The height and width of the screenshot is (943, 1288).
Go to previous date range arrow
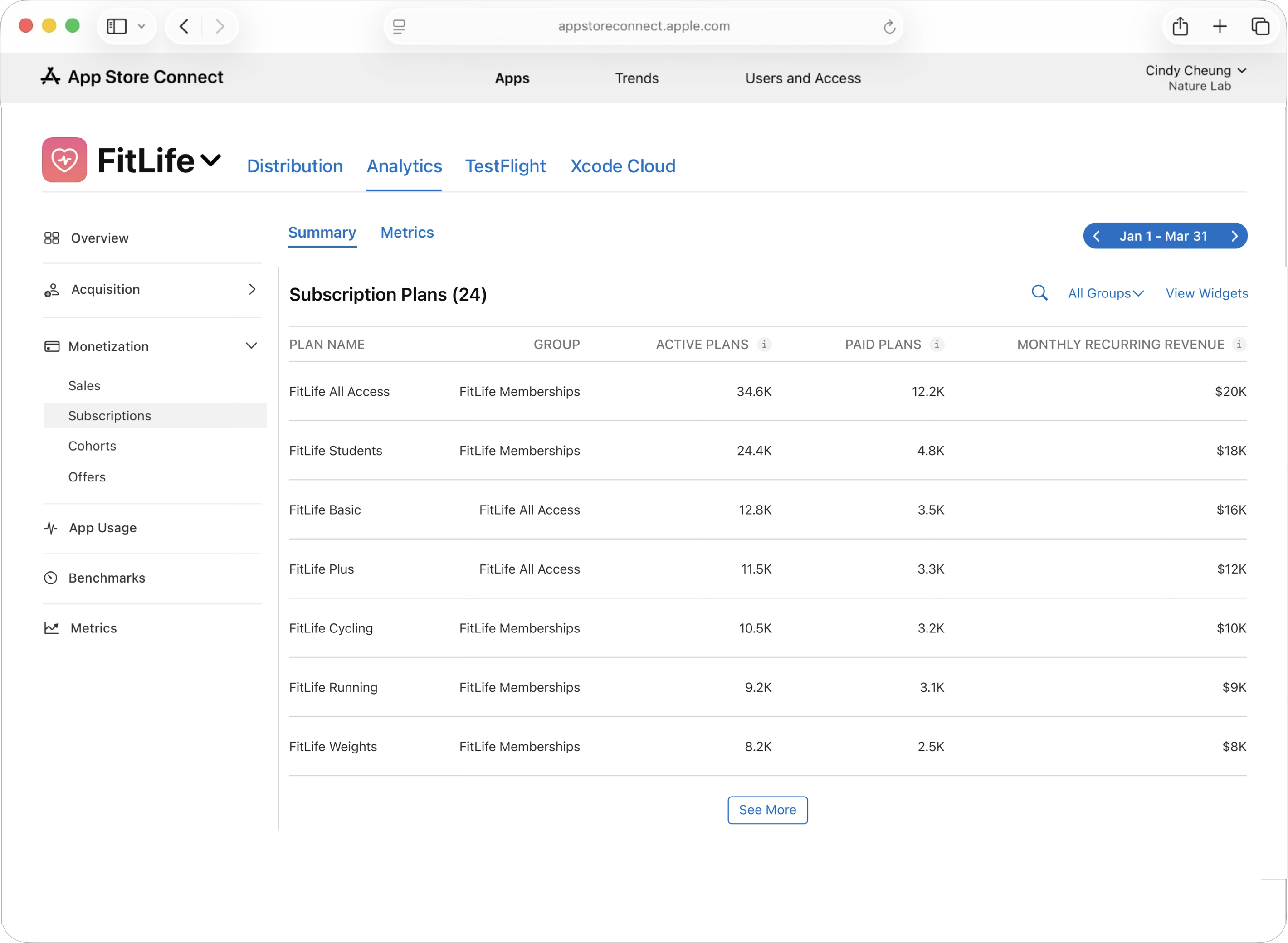coord(1096,236)
